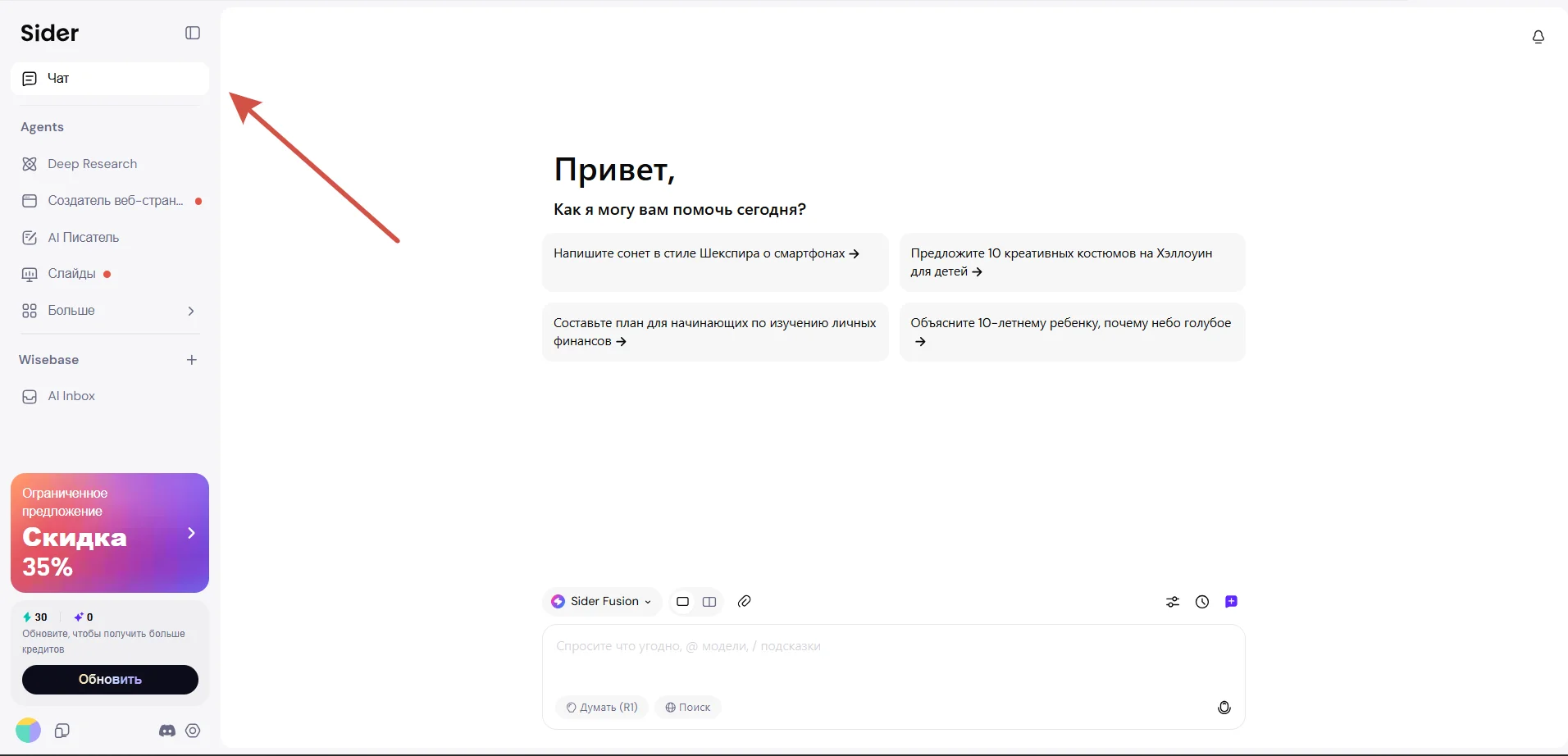Open chat history clock icon

1202,602
